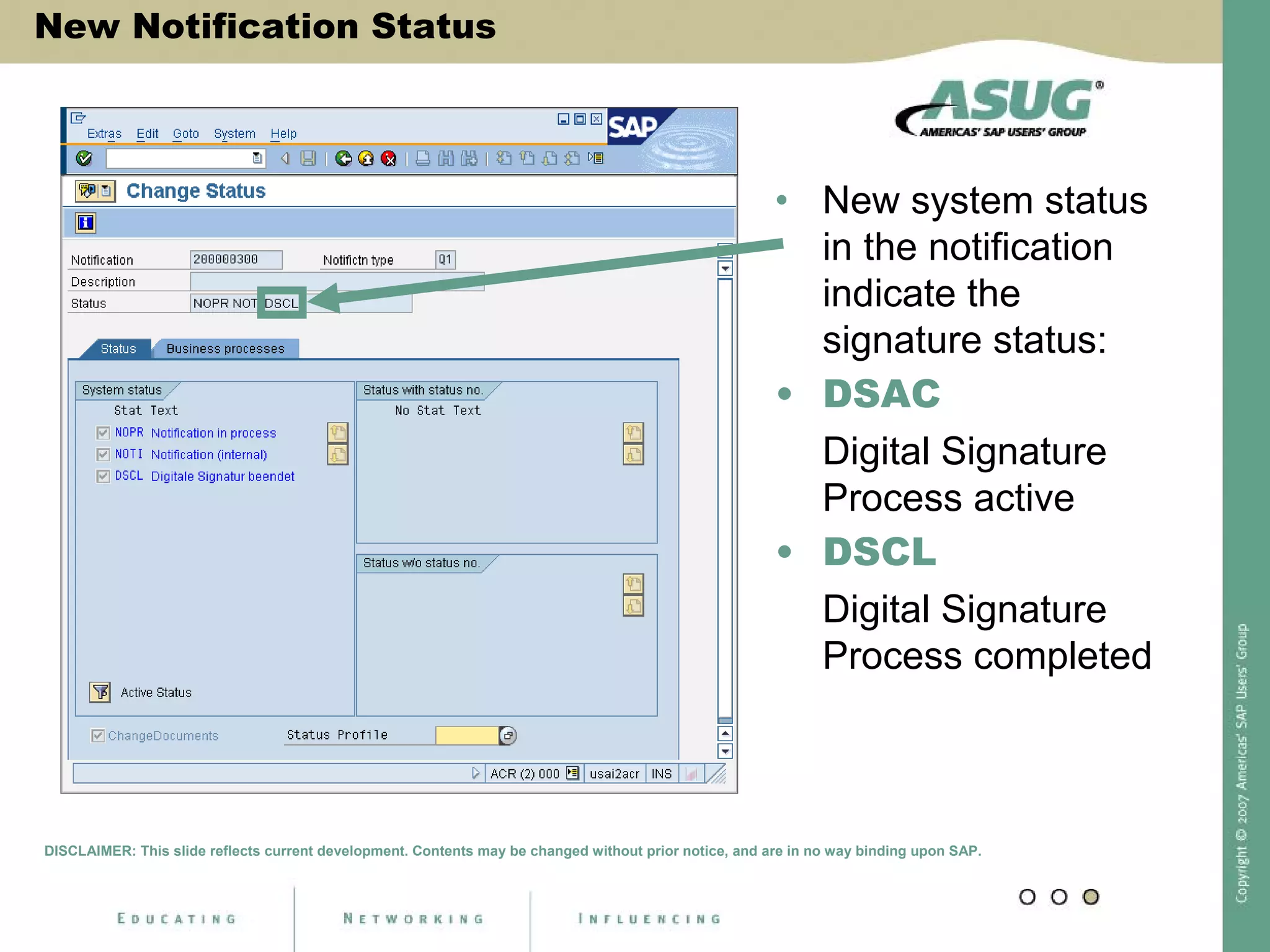The image size is (1270, 952).
Task: Click the Customize Local Layout icon
Action: click(x=595, y=158)
